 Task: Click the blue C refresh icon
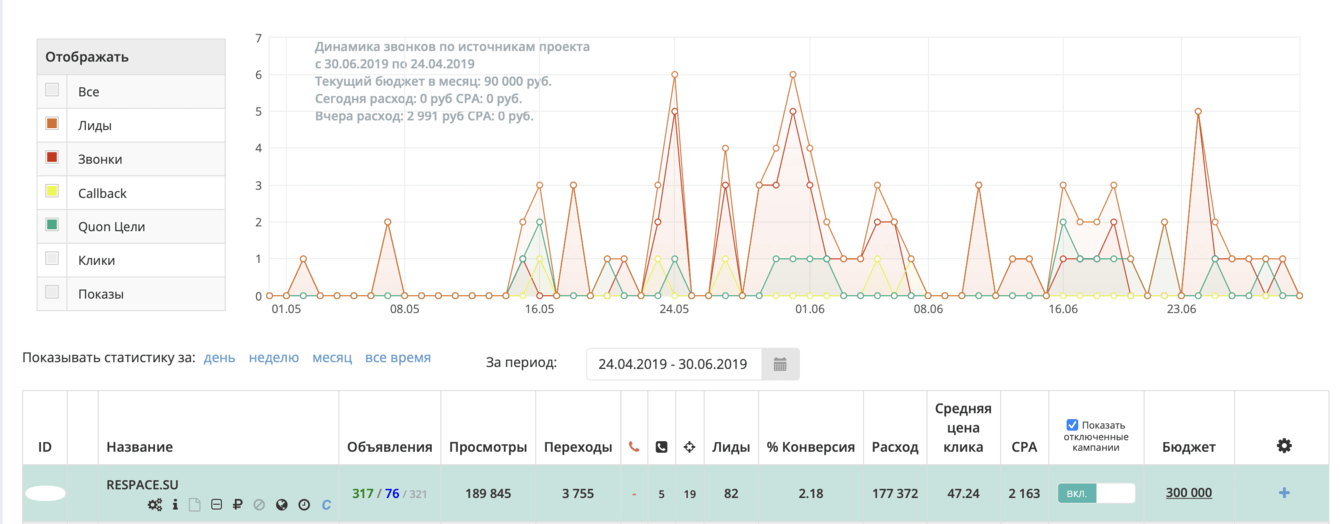click(326, 505)
